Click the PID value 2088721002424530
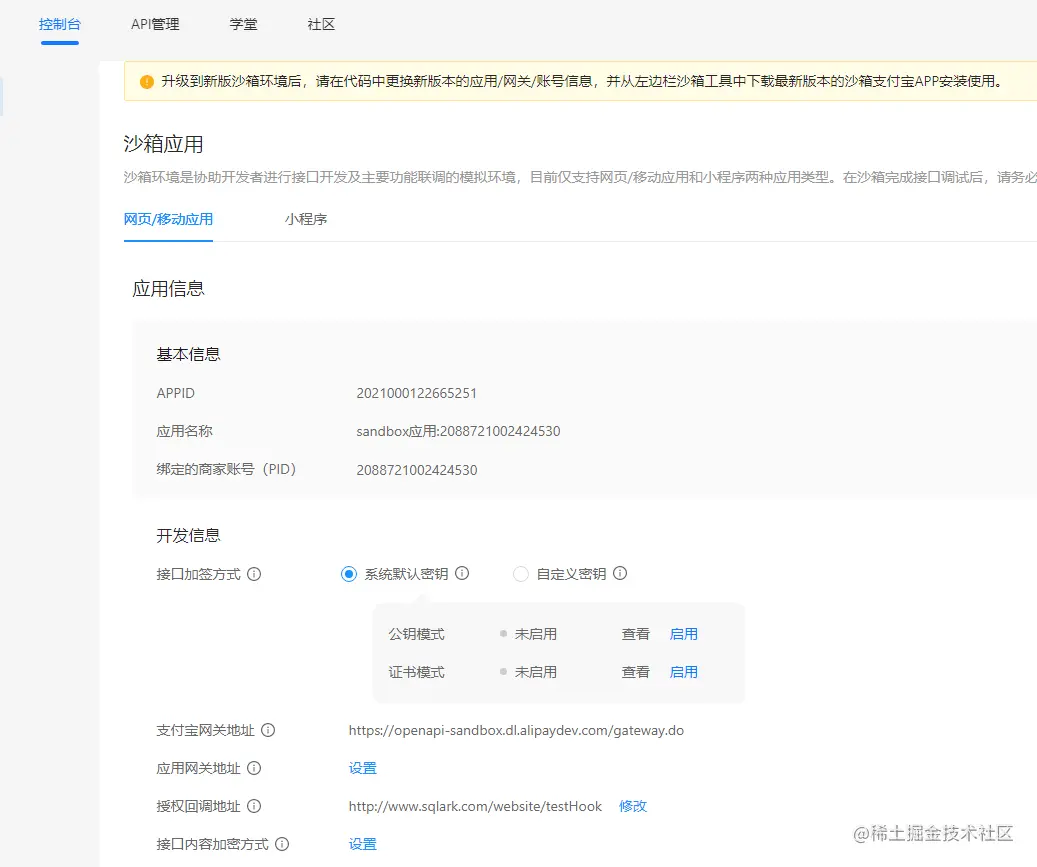1037x867 pixels. click(x=417, y=470)
